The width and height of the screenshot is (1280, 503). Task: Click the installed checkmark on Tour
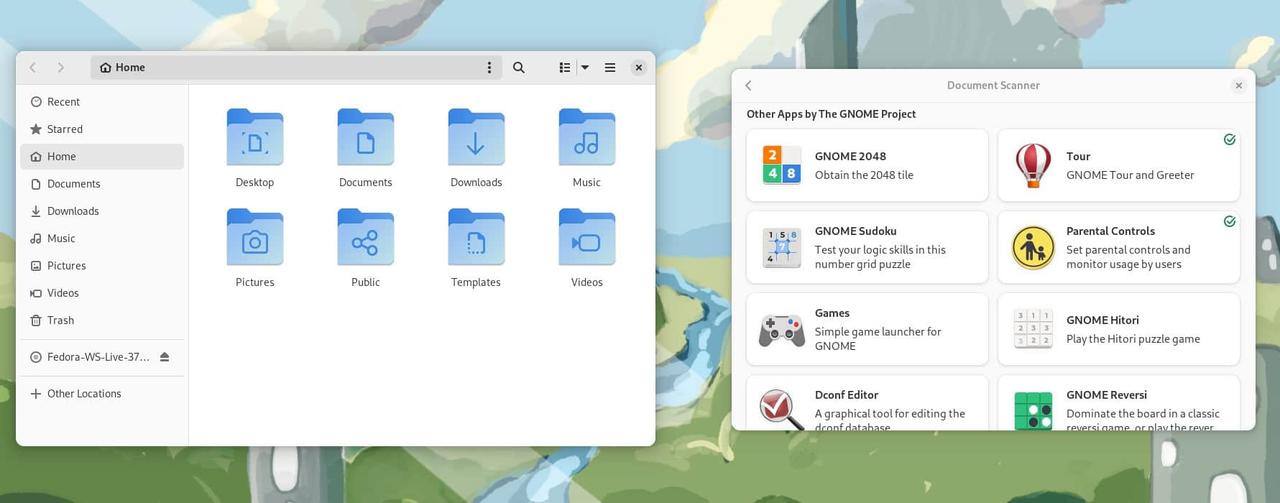[1229, 140]
